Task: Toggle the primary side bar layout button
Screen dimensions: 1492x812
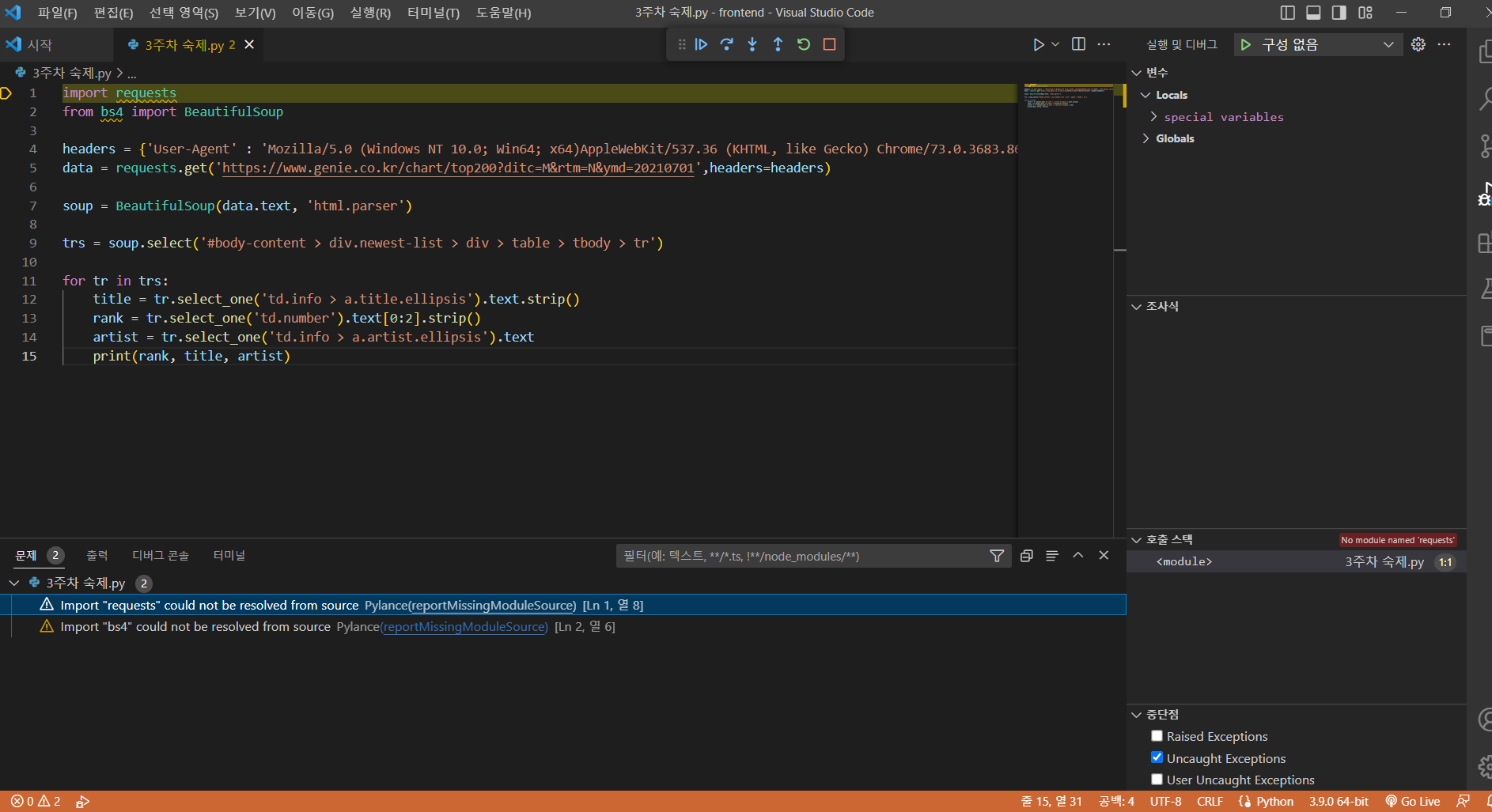Action: tap(1288, 13)
